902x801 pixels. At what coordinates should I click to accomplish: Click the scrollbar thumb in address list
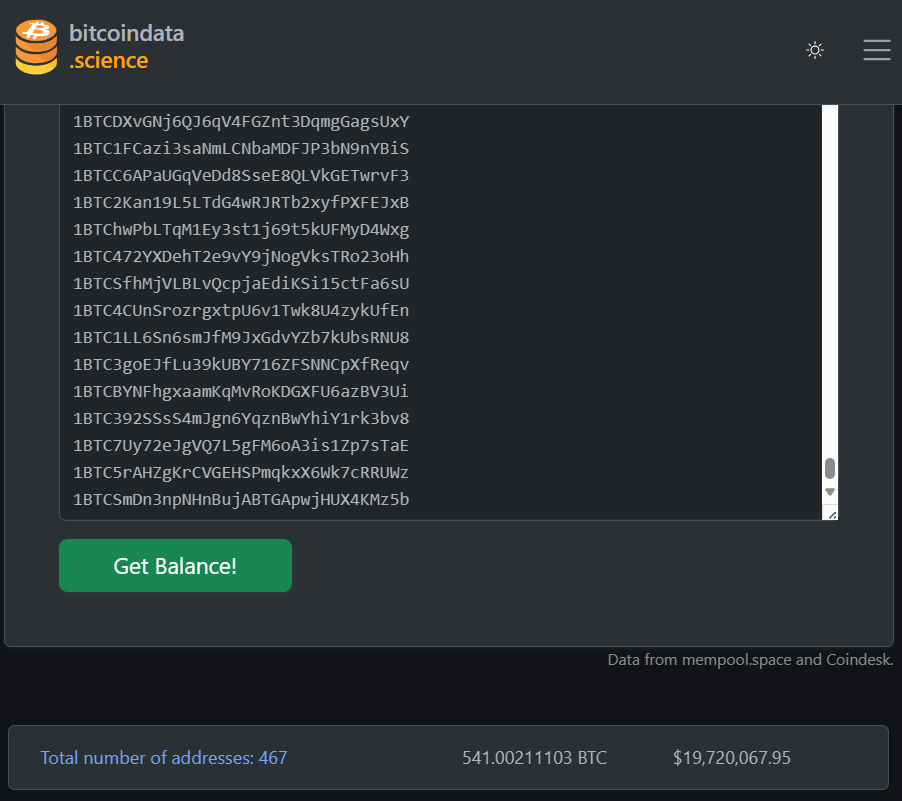(830, 468)
